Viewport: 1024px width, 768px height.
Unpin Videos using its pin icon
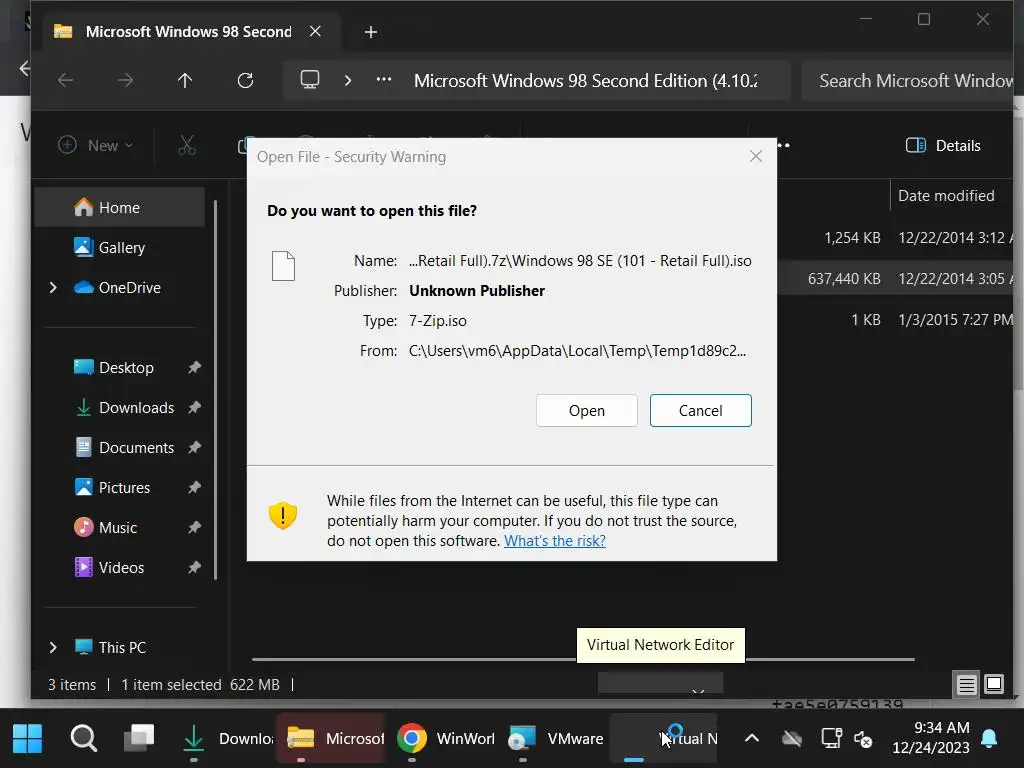tap(194, 568)
